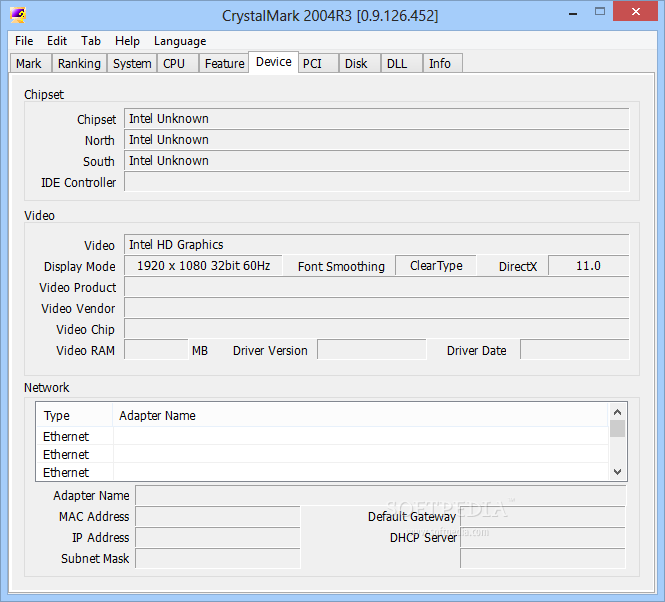Open the File menu
The image size is (665, 602).
point(24,41)
